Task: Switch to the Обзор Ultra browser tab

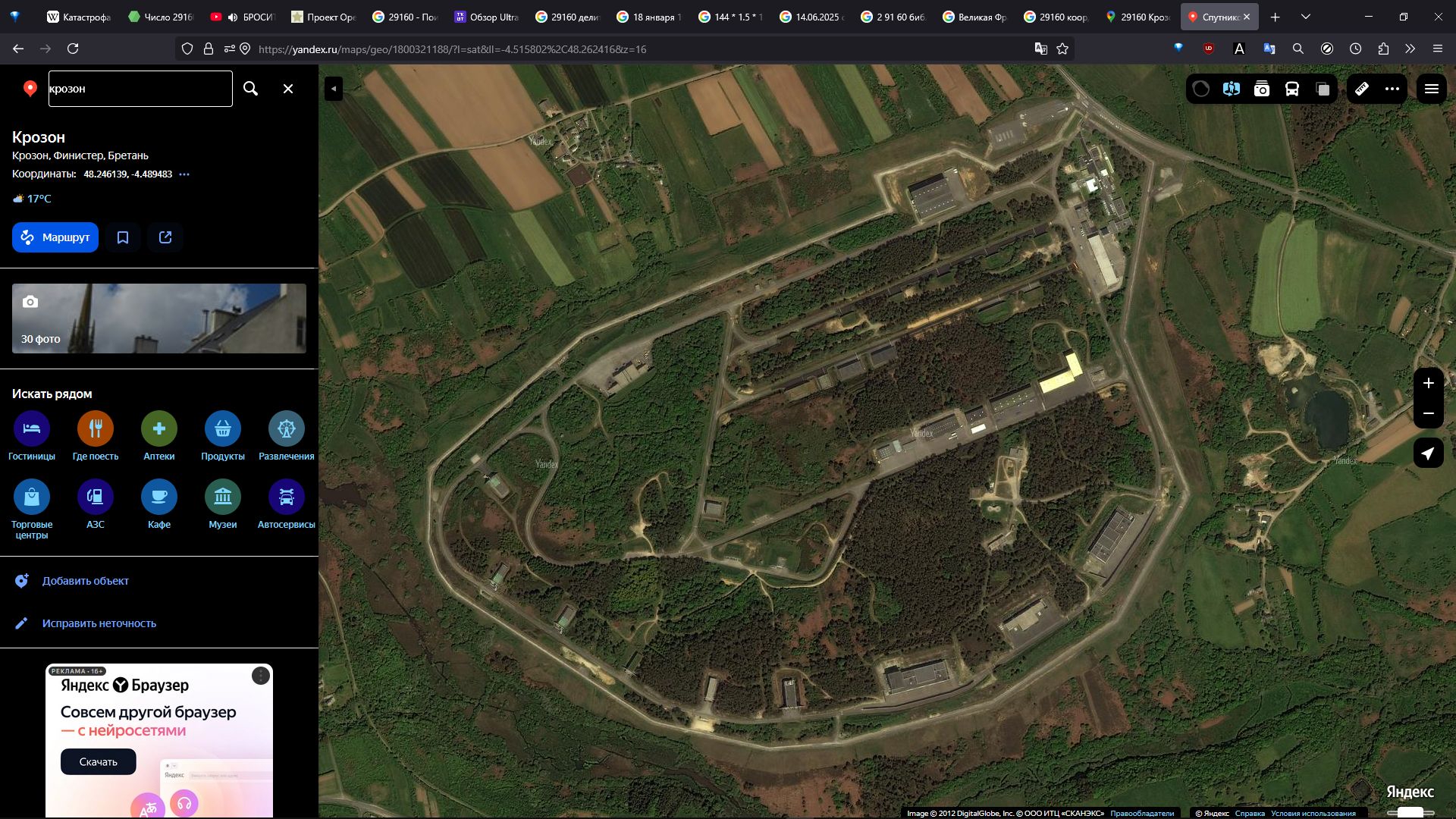Action: tap(486, 17)
